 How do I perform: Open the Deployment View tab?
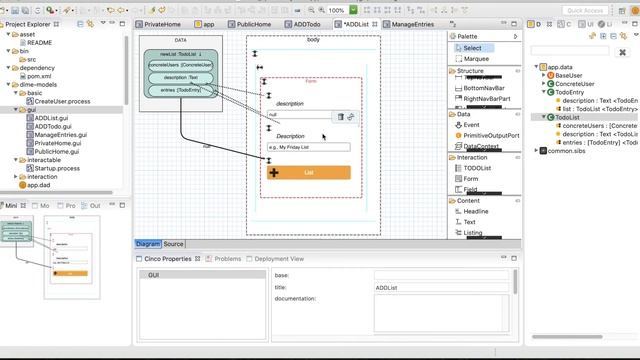click(275, 259)
